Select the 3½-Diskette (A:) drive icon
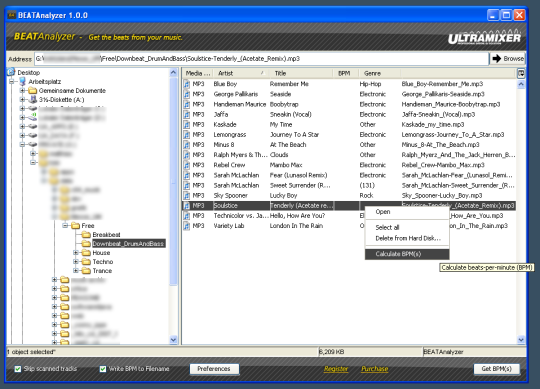Viewport: 540px width, 389px height. (x=33, y=99)
